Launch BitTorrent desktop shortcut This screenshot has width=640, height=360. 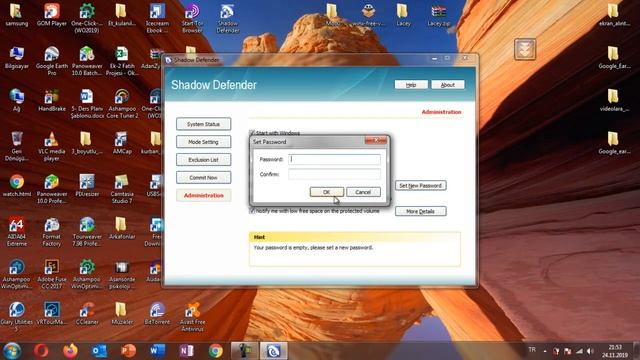157,313
